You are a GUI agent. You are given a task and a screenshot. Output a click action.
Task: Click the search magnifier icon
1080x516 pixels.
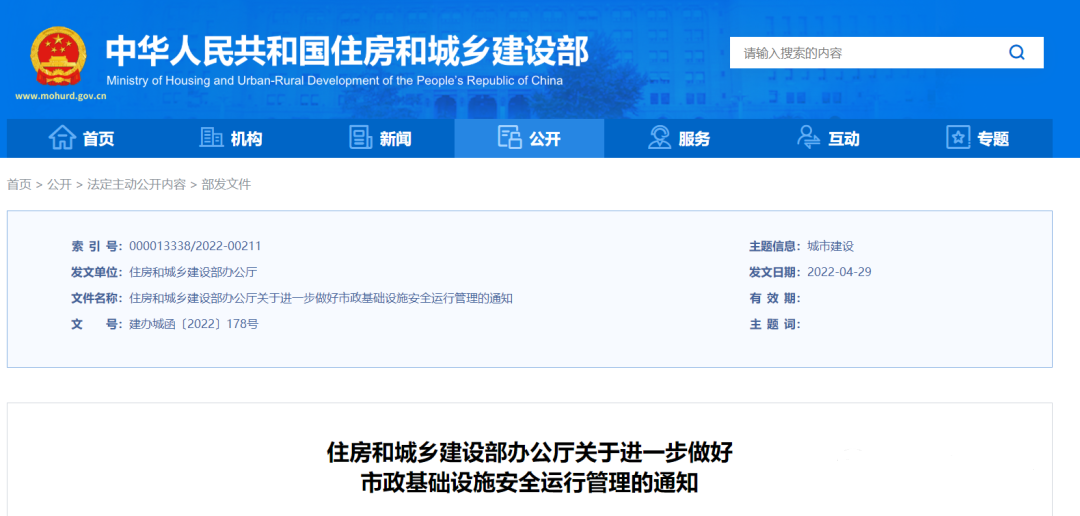click(x=1017, y=52)
